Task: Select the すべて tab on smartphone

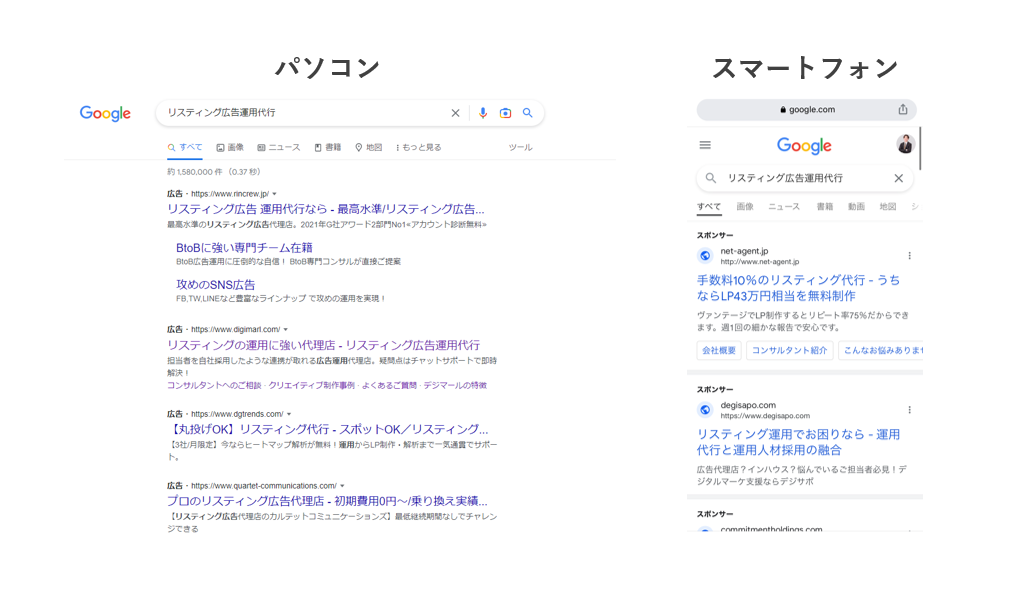Action: pyautogui.click(x=709, y=207)
